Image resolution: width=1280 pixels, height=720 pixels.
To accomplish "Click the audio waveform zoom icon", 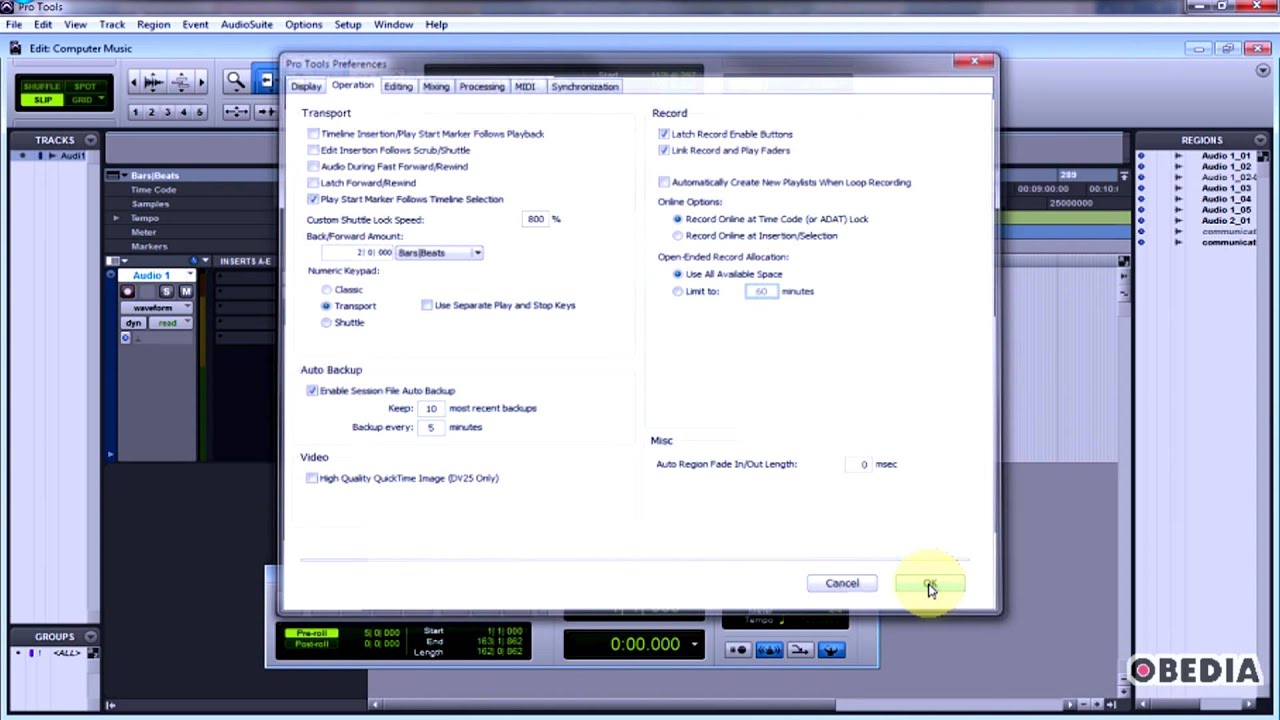I will coord(154,82).
